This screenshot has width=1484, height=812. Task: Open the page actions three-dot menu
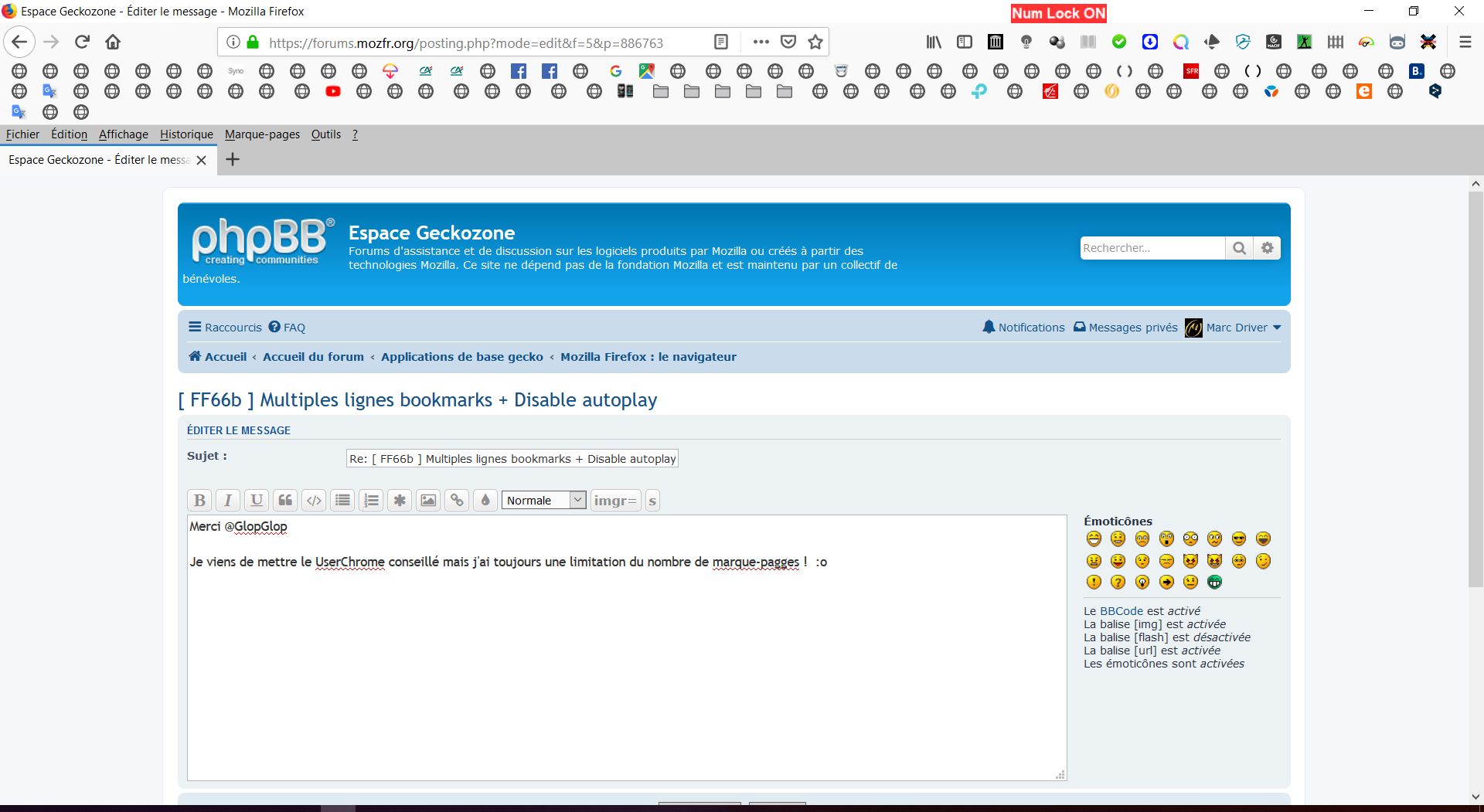click(x=761, y=42)
